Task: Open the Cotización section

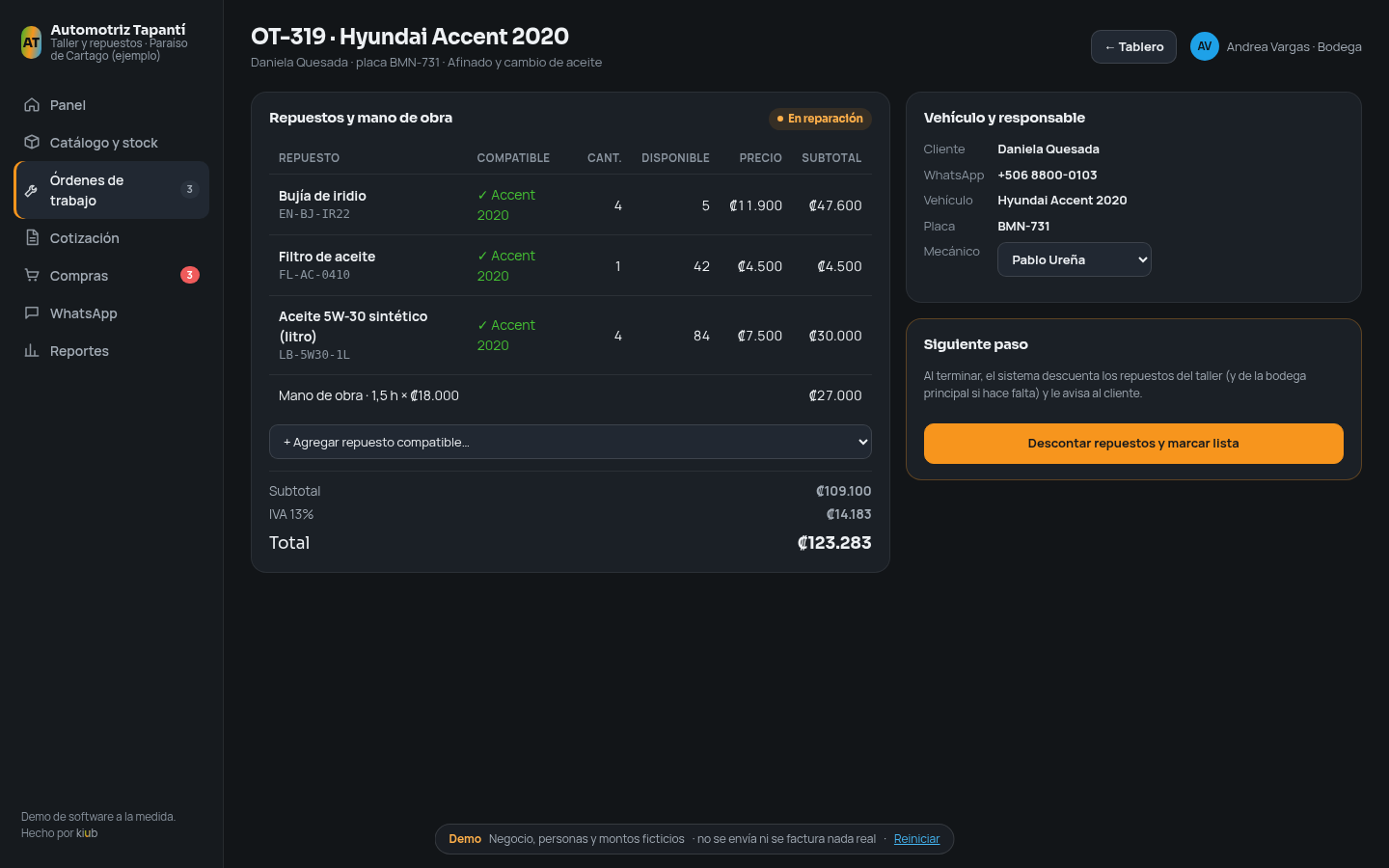Action: point(112,238)
